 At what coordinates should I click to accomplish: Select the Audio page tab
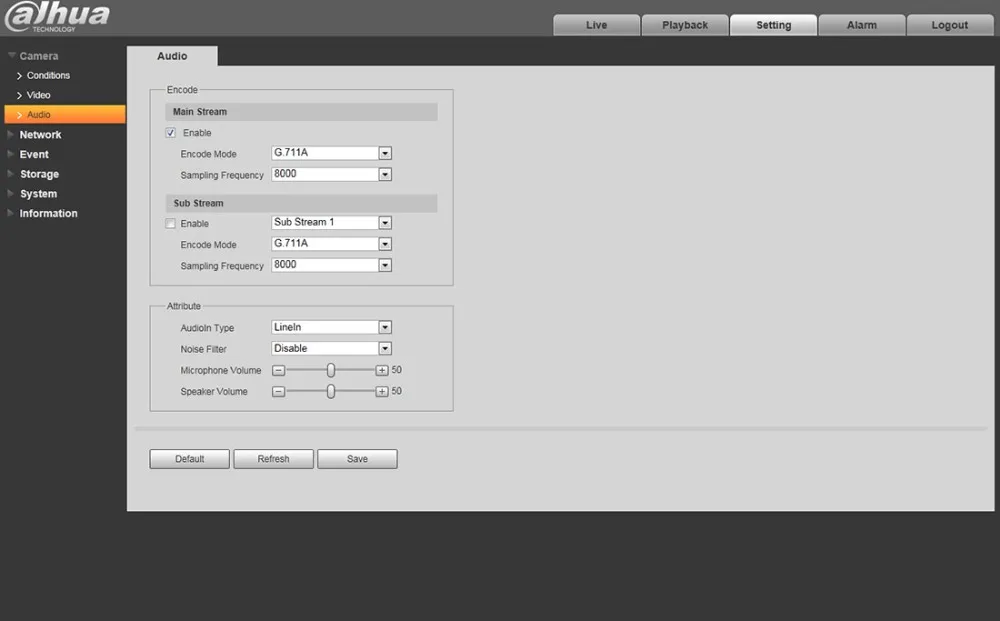click(172, 56)
